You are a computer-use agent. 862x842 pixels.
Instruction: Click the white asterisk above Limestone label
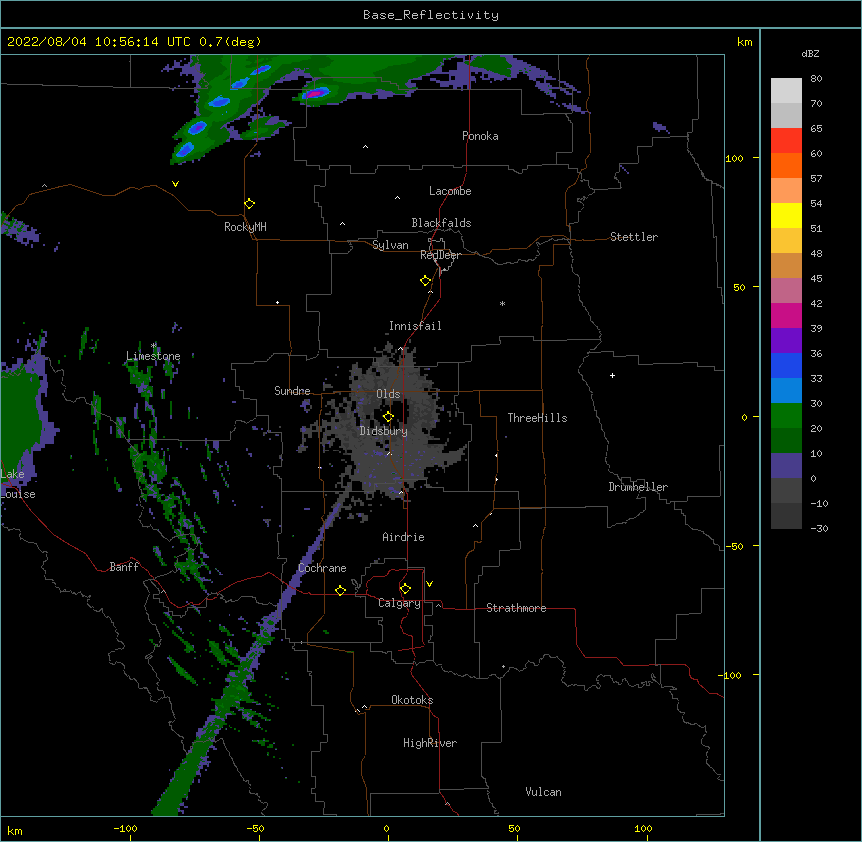pyautogui.click(x=154, y=346)
